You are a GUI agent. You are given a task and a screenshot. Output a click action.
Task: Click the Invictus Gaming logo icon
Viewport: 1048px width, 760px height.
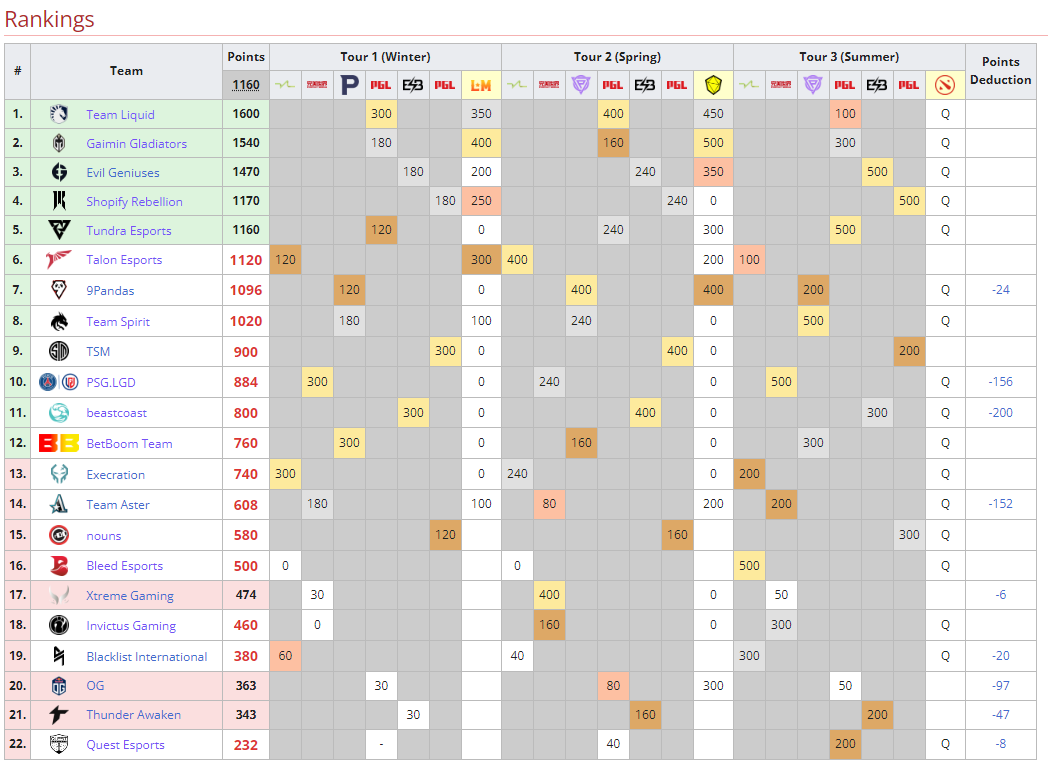click(59, 625)
